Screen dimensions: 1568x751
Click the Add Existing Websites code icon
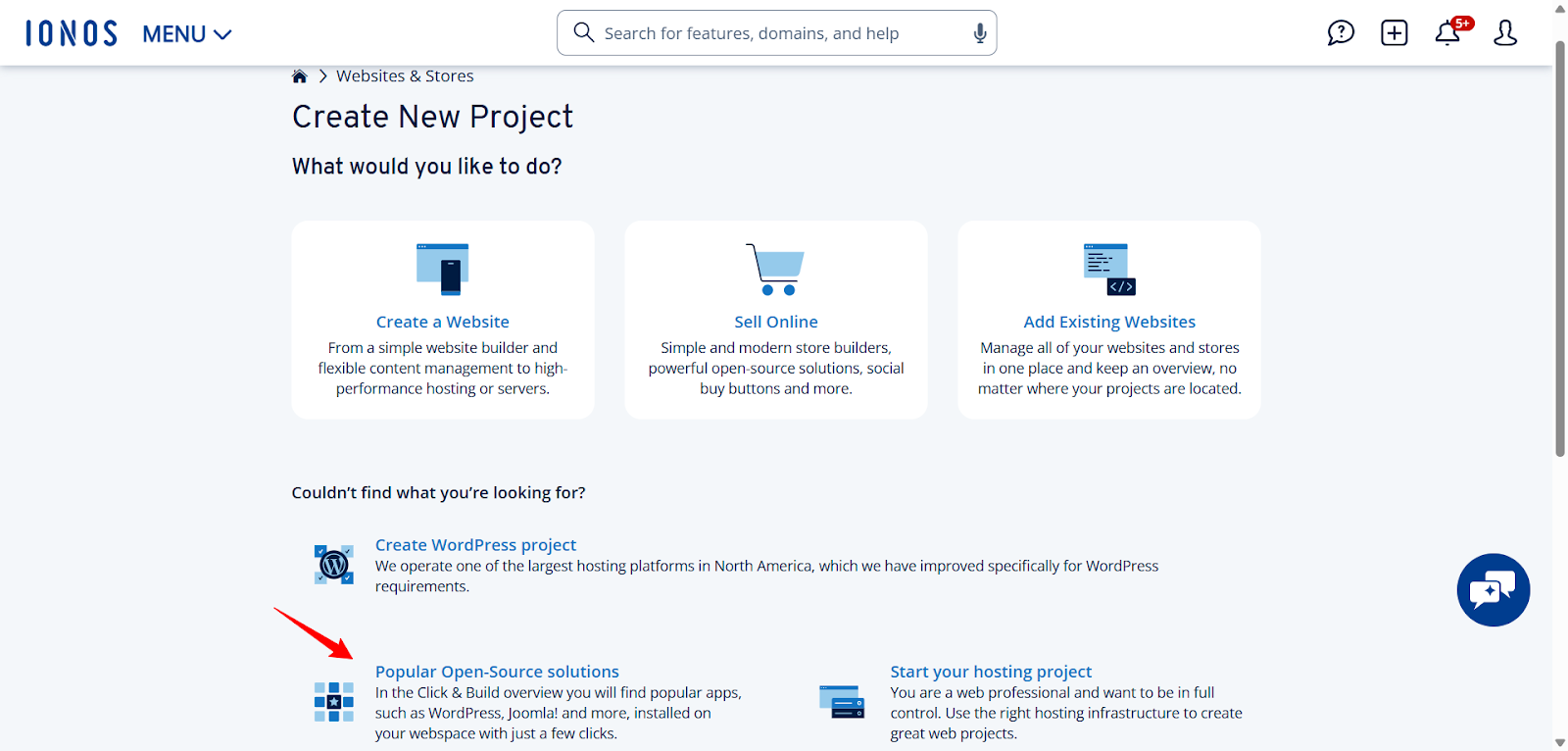pyautogui.click(x=1109, y=270)
